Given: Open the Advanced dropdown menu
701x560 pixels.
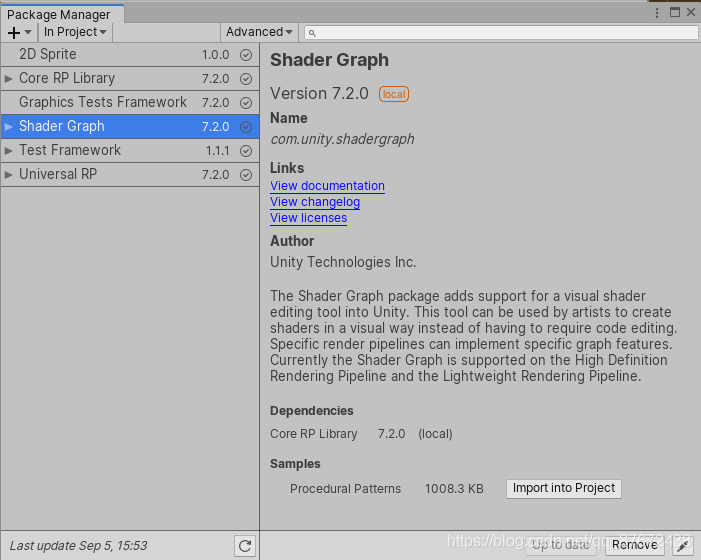Looking at the screenshot, I should pos(259,32).
